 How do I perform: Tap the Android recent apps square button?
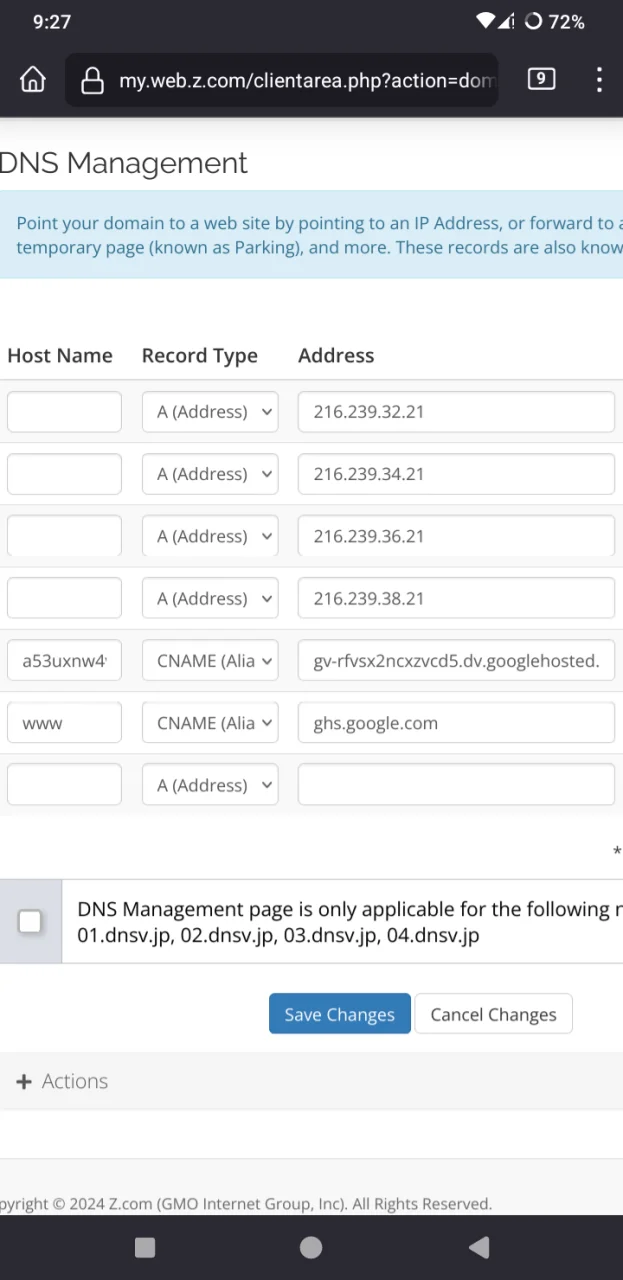(x=145, y=1247)
